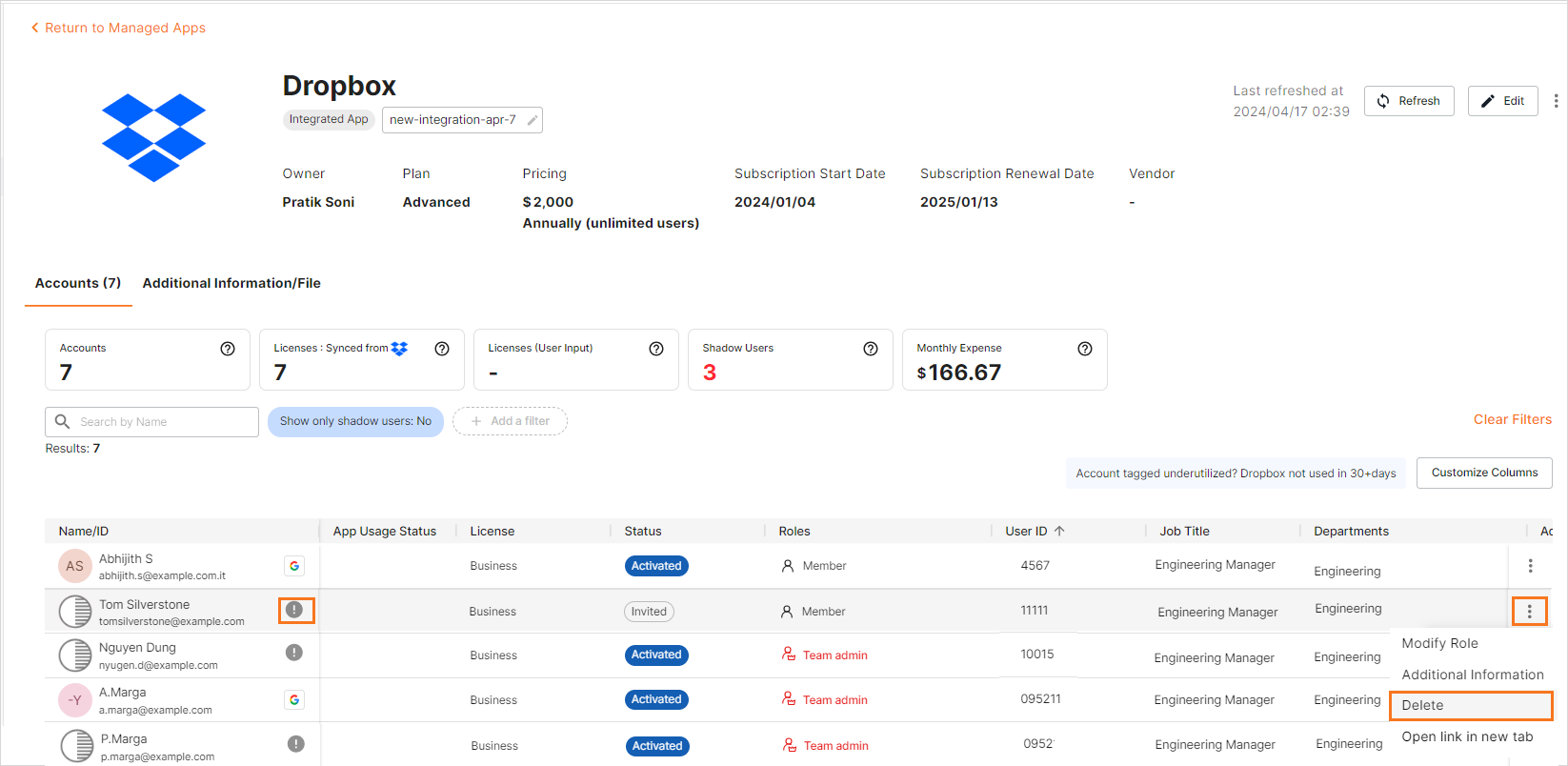
Task: Click Departments column header
Action: [1351, 531]
